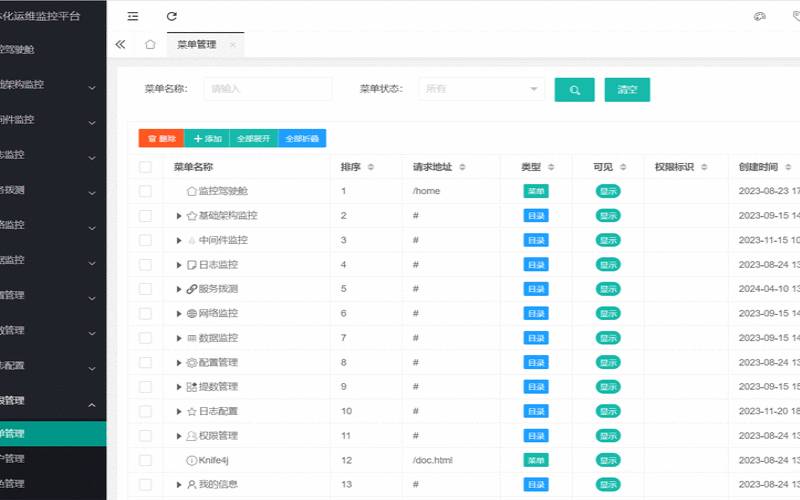Check the Knife4j row checkbox
This screenshot has height=500, width=800.
(x=145, y=460)
